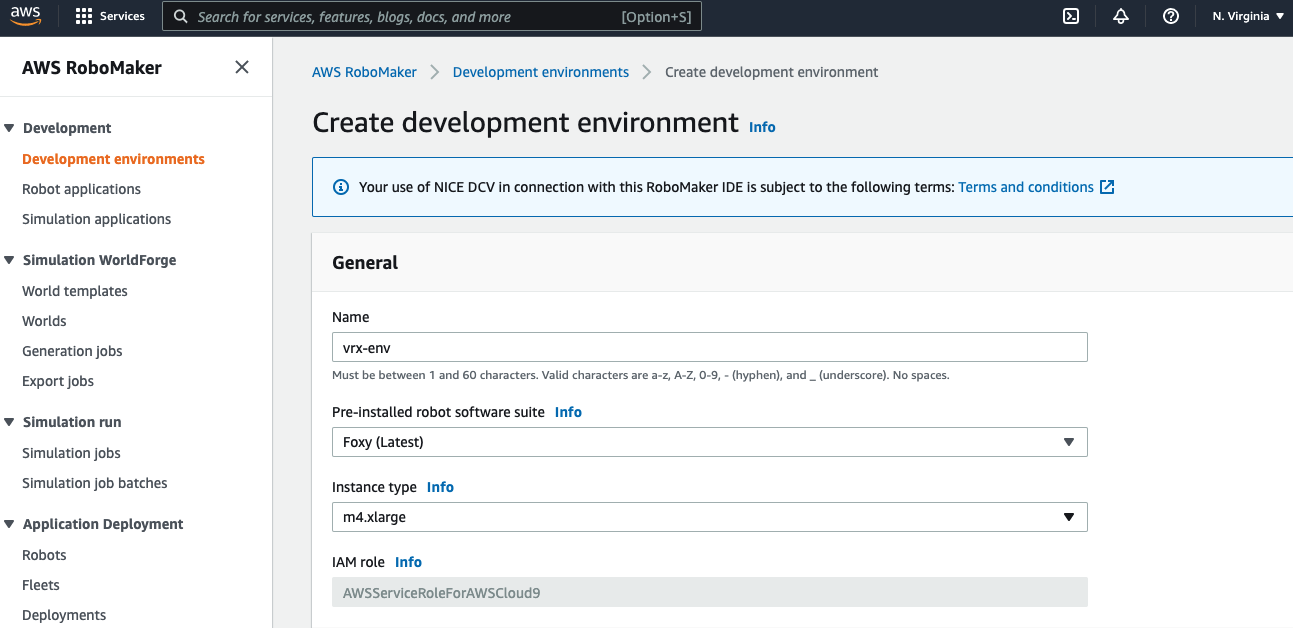Click the Name input field
Viewport: 1293px width, 628px height.
[709, 347]
